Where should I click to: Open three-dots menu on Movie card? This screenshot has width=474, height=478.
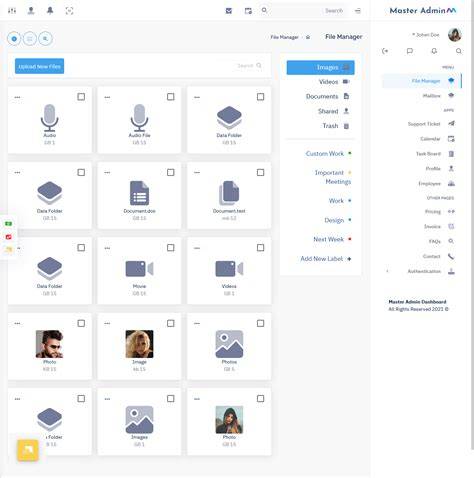click(x=107, y=248)
